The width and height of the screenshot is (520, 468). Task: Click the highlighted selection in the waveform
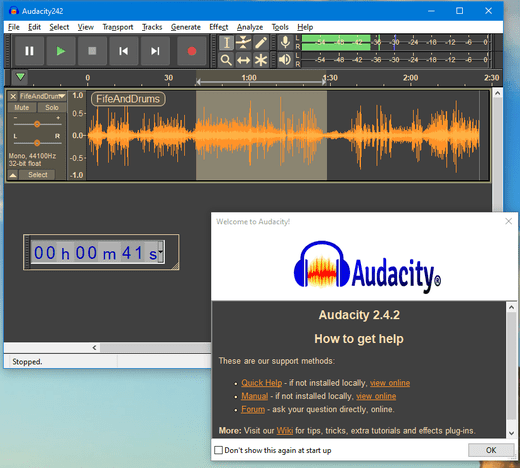click(261, 135)
